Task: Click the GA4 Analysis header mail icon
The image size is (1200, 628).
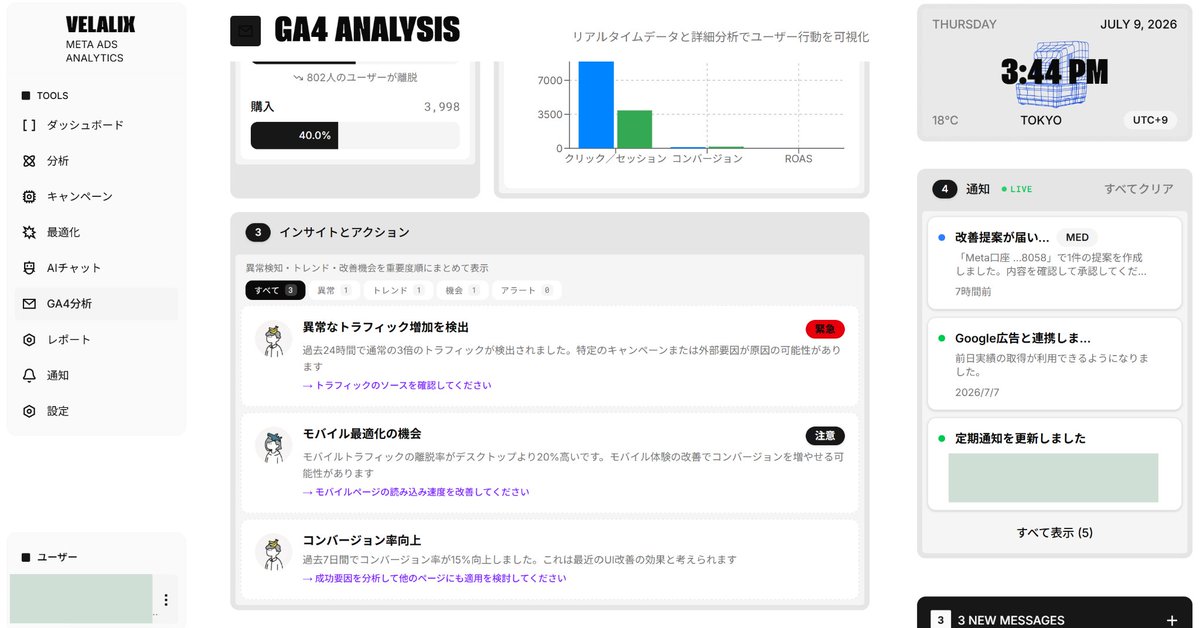Action: (245, 31)
